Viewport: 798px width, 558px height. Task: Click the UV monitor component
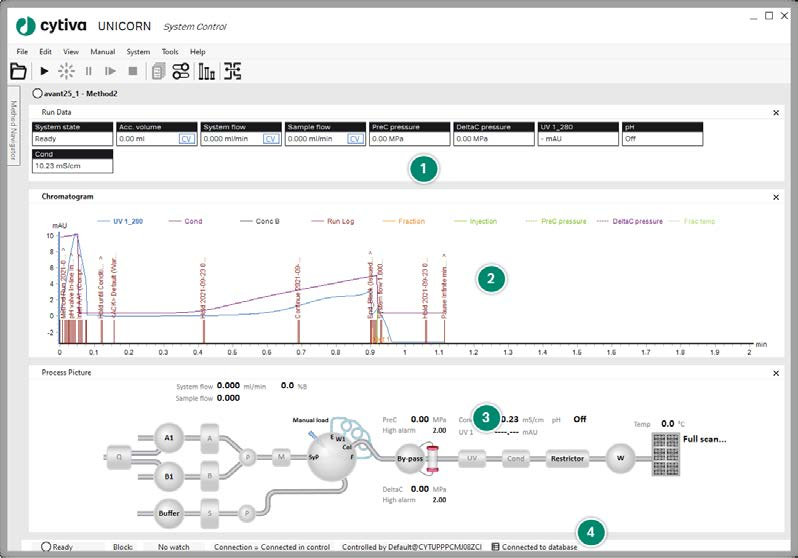(472, 458)
